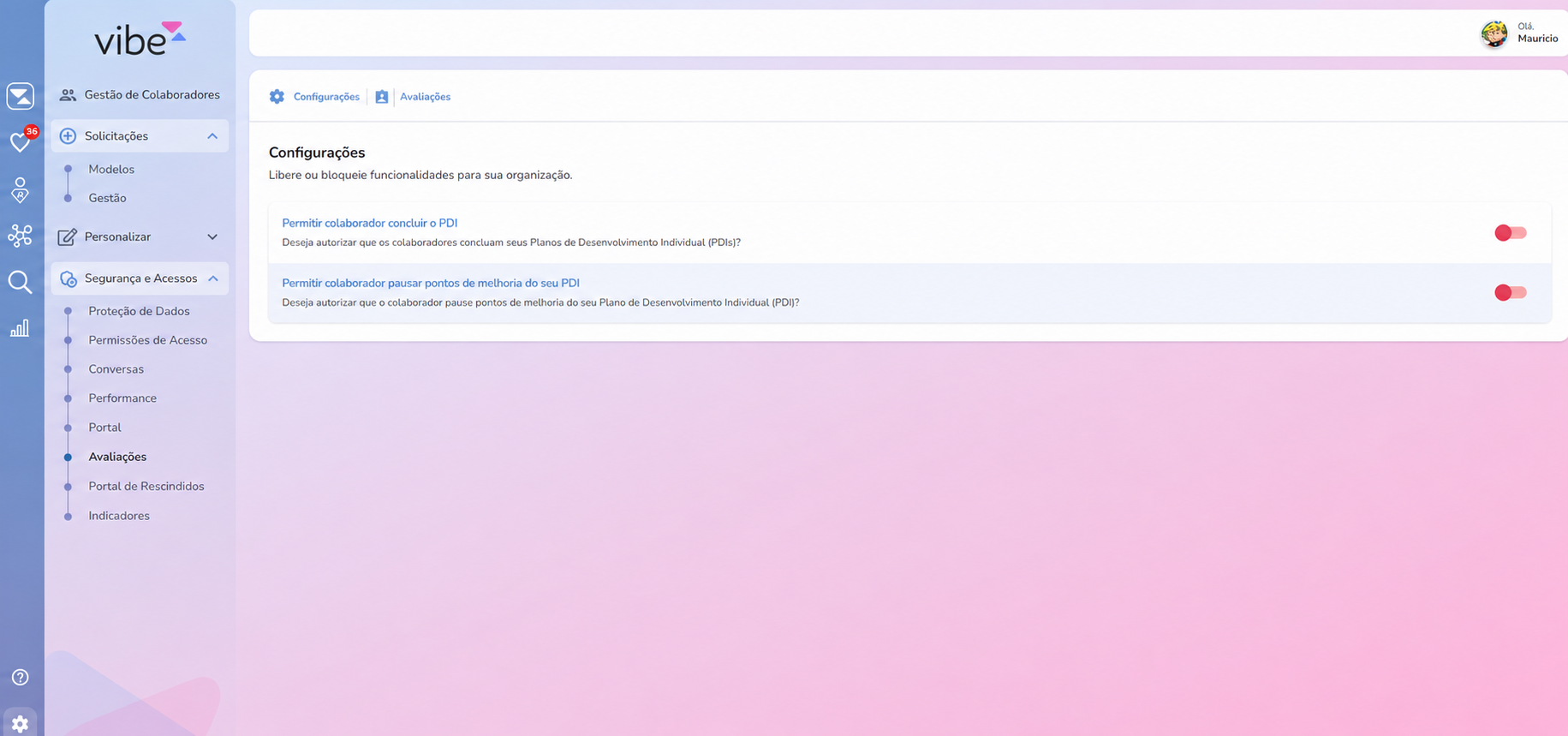Select Gestão under Solicitações
Viewport: 1568px width, 736px height.
coord(107,198)
